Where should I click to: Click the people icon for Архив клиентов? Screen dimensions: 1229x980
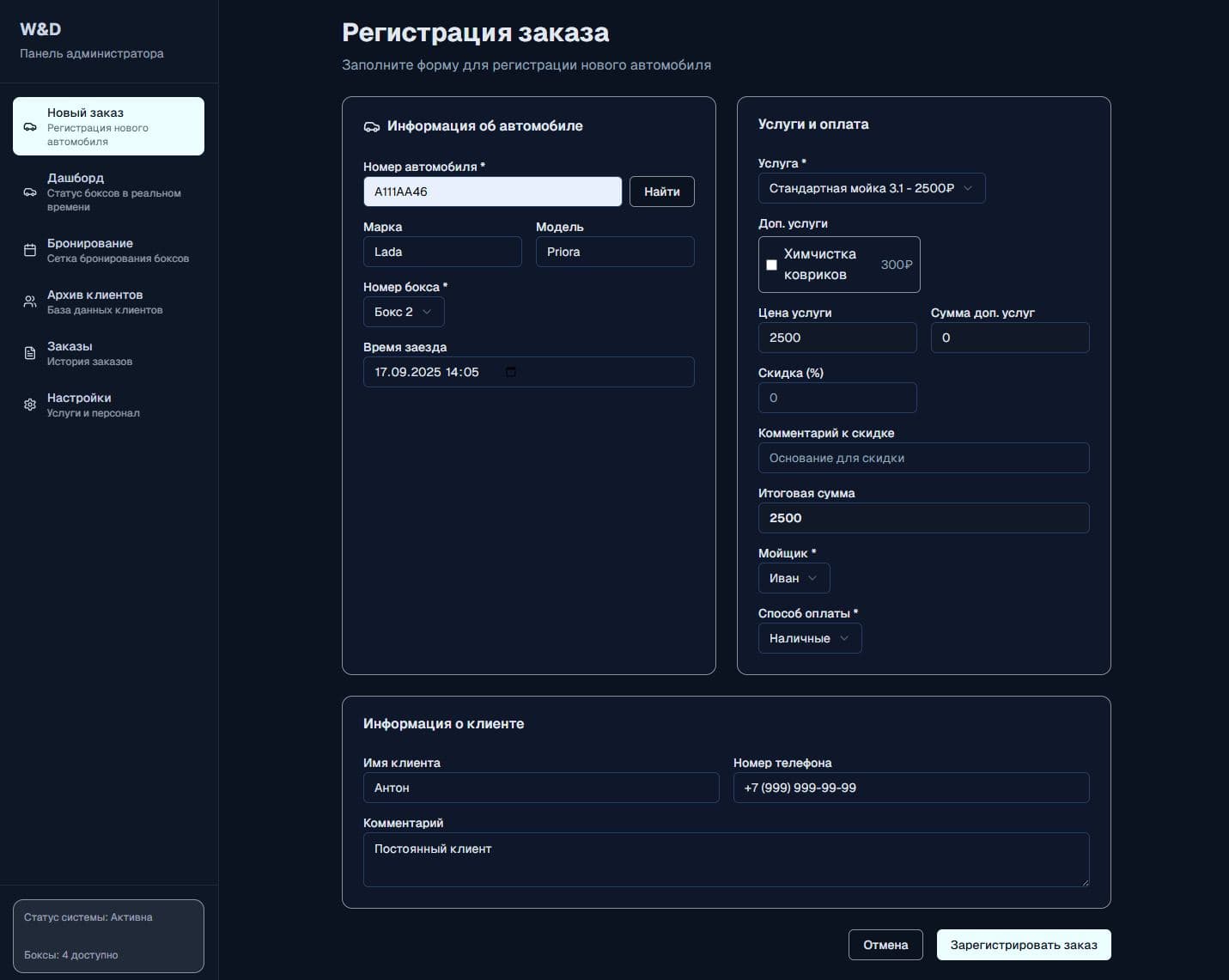pos(30,302)
